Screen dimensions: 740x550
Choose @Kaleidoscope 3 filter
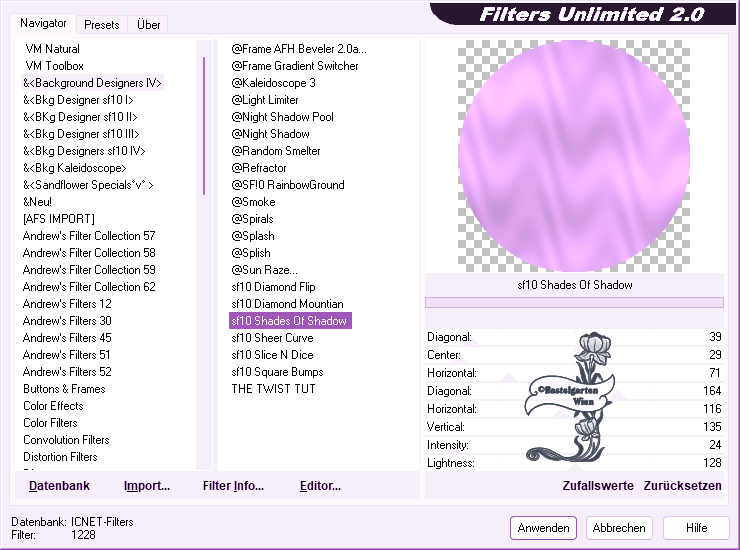(x=273, y=83)
